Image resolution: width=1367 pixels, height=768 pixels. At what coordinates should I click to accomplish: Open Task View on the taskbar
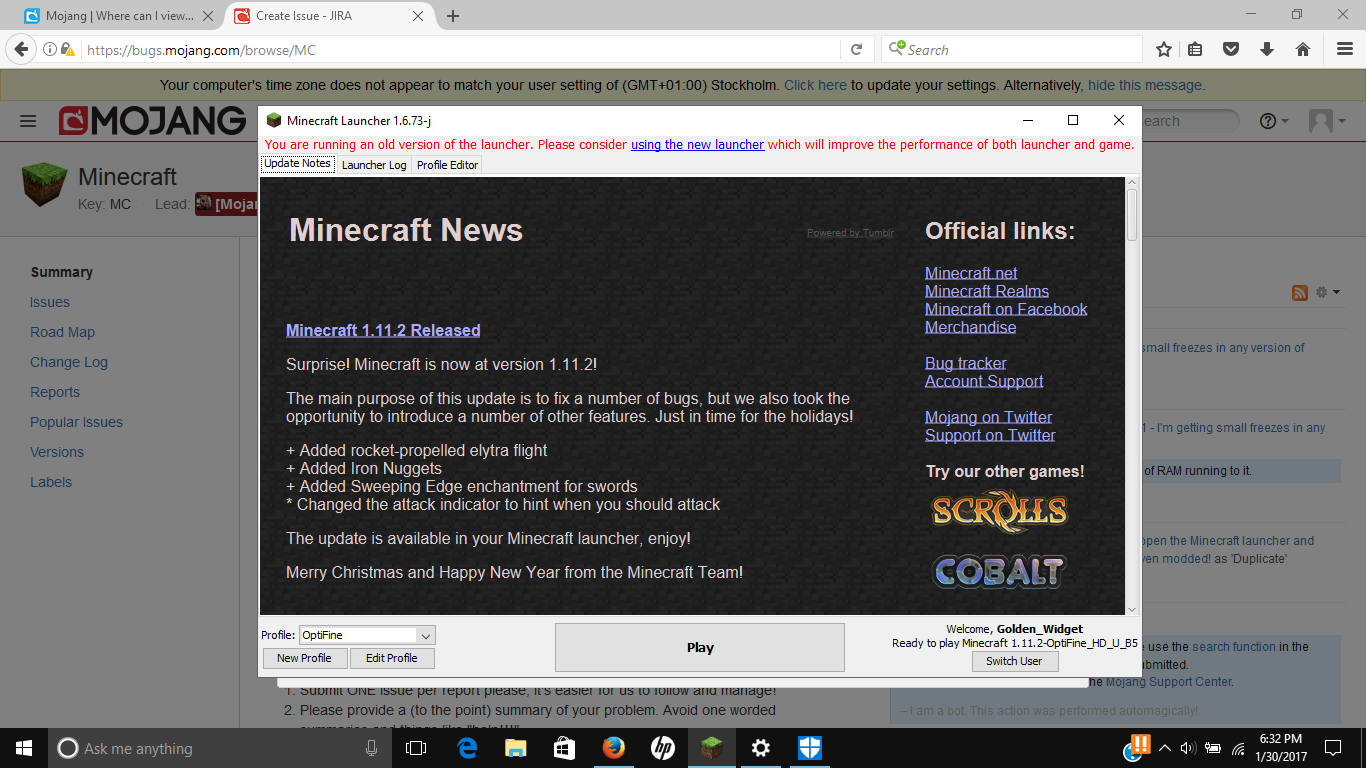click(416, 748)
